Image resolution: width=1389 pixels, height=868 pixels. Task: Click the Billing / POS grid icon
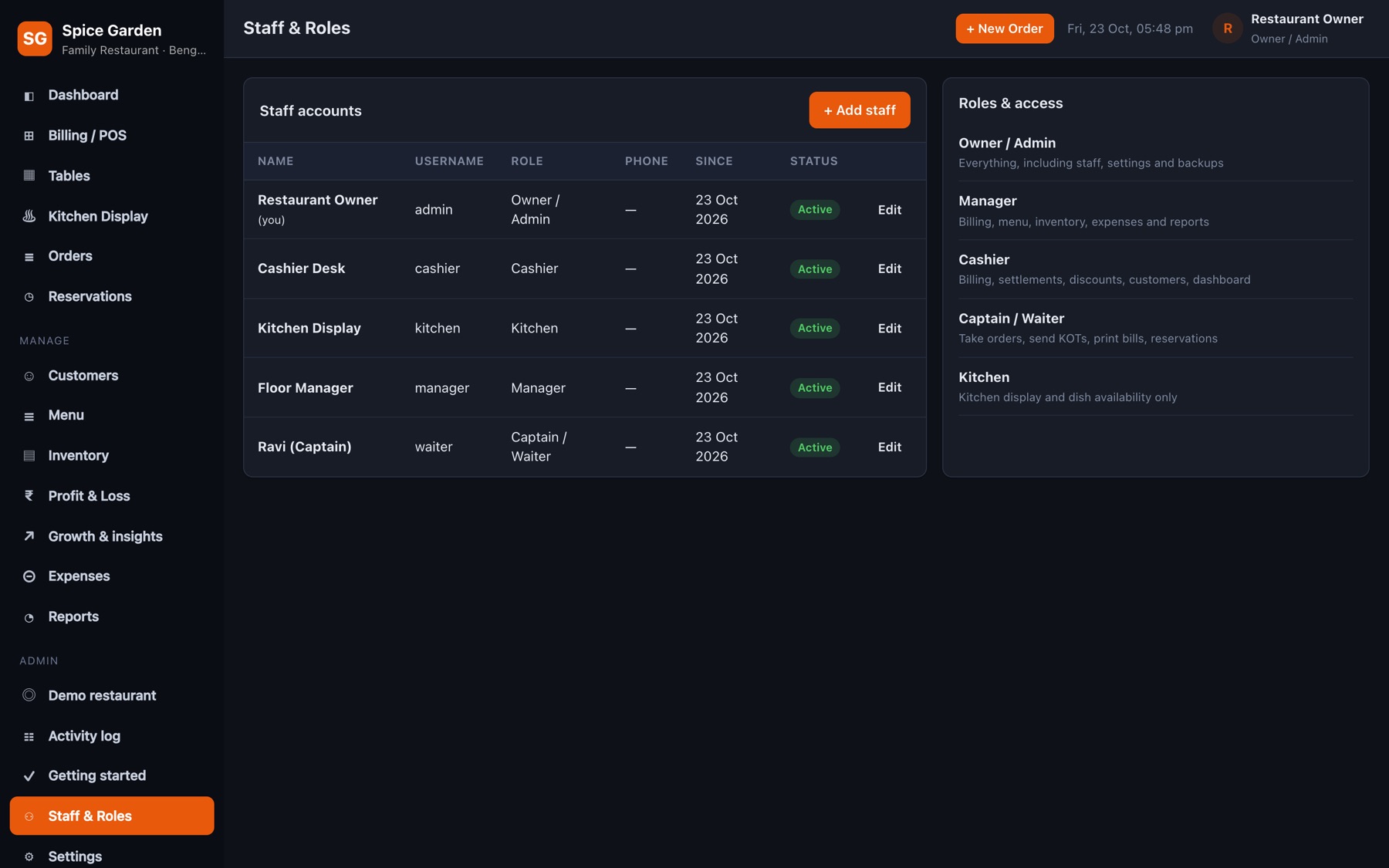tap(29, 136)
